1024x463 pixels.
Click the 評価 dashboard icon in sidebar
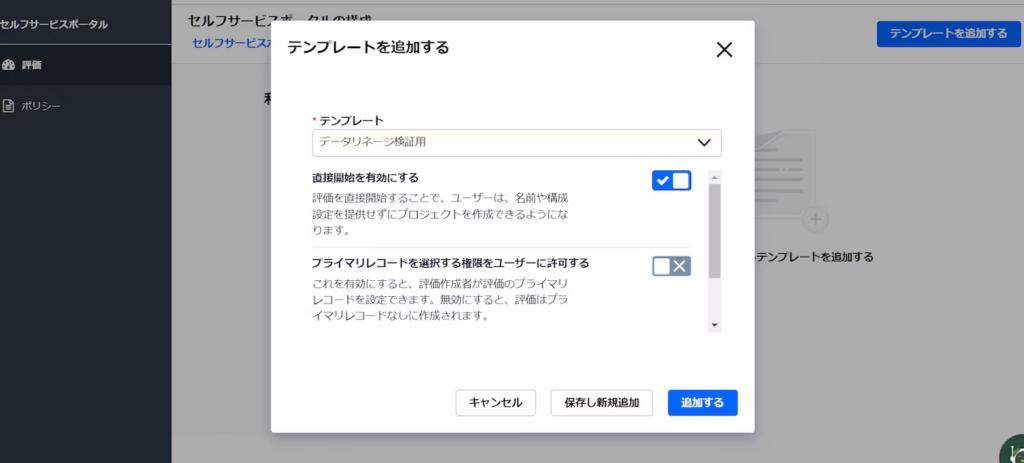coord(9,65)
